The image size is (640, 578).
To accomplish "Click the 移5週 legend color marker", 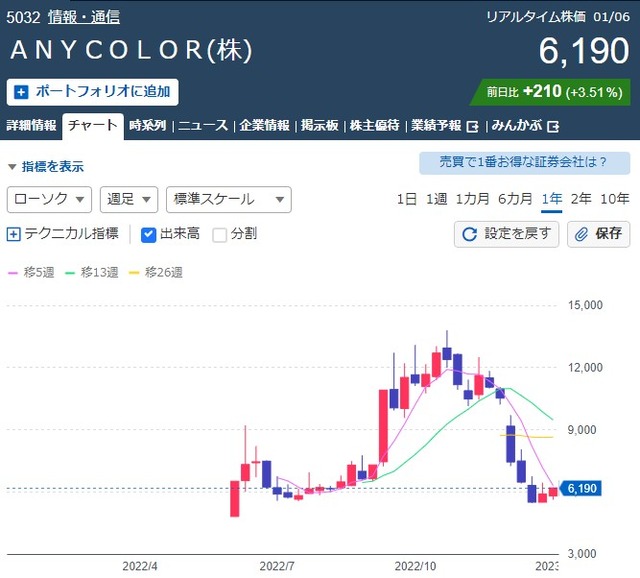I will (x=13, y=273).
